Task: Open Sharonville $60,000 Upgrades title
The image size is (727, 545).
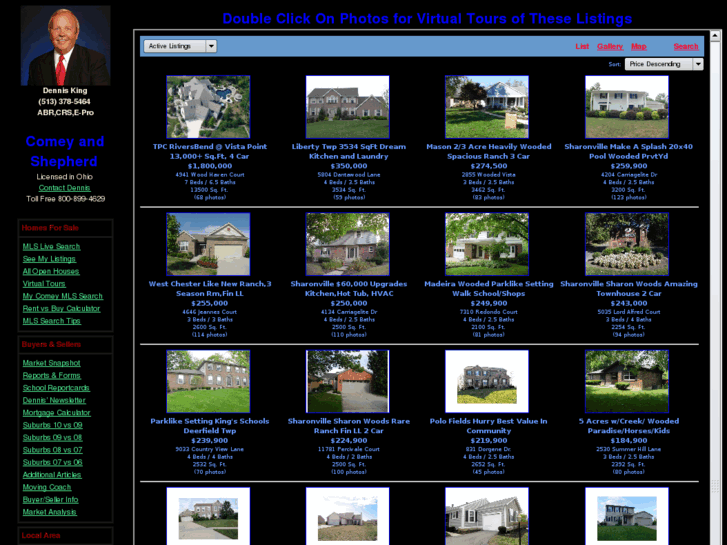Action: (x=349, y=289)
